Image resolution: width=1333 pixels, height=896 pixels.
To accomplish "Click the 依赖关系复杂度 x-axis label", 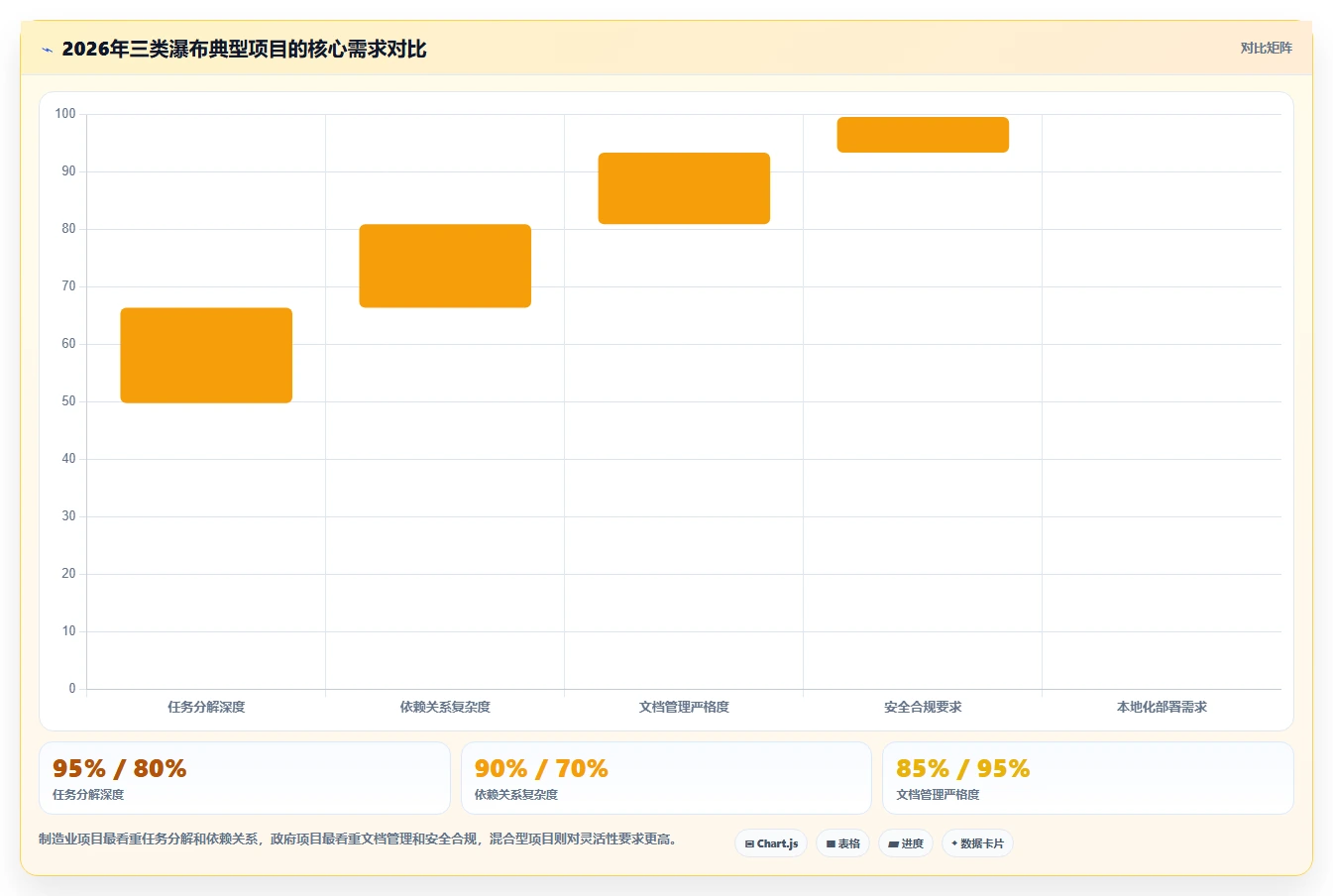I will [x=445, y=707].
